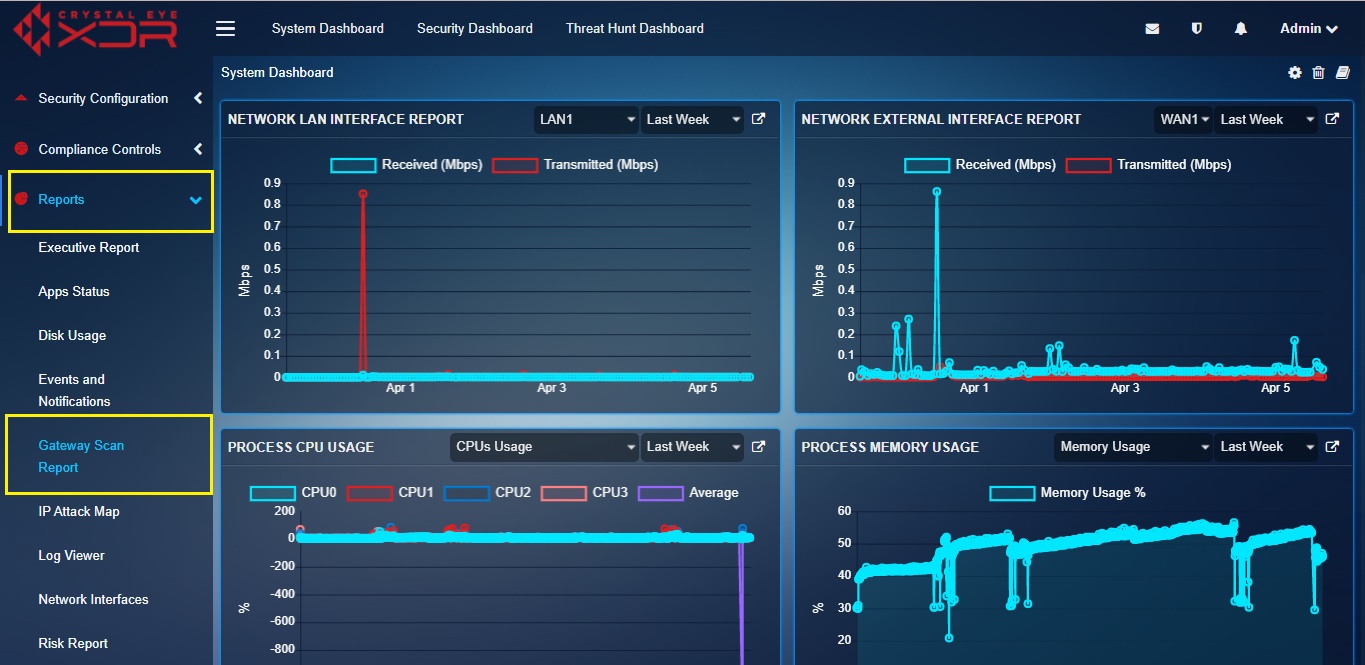Open Risk Report

73,644
